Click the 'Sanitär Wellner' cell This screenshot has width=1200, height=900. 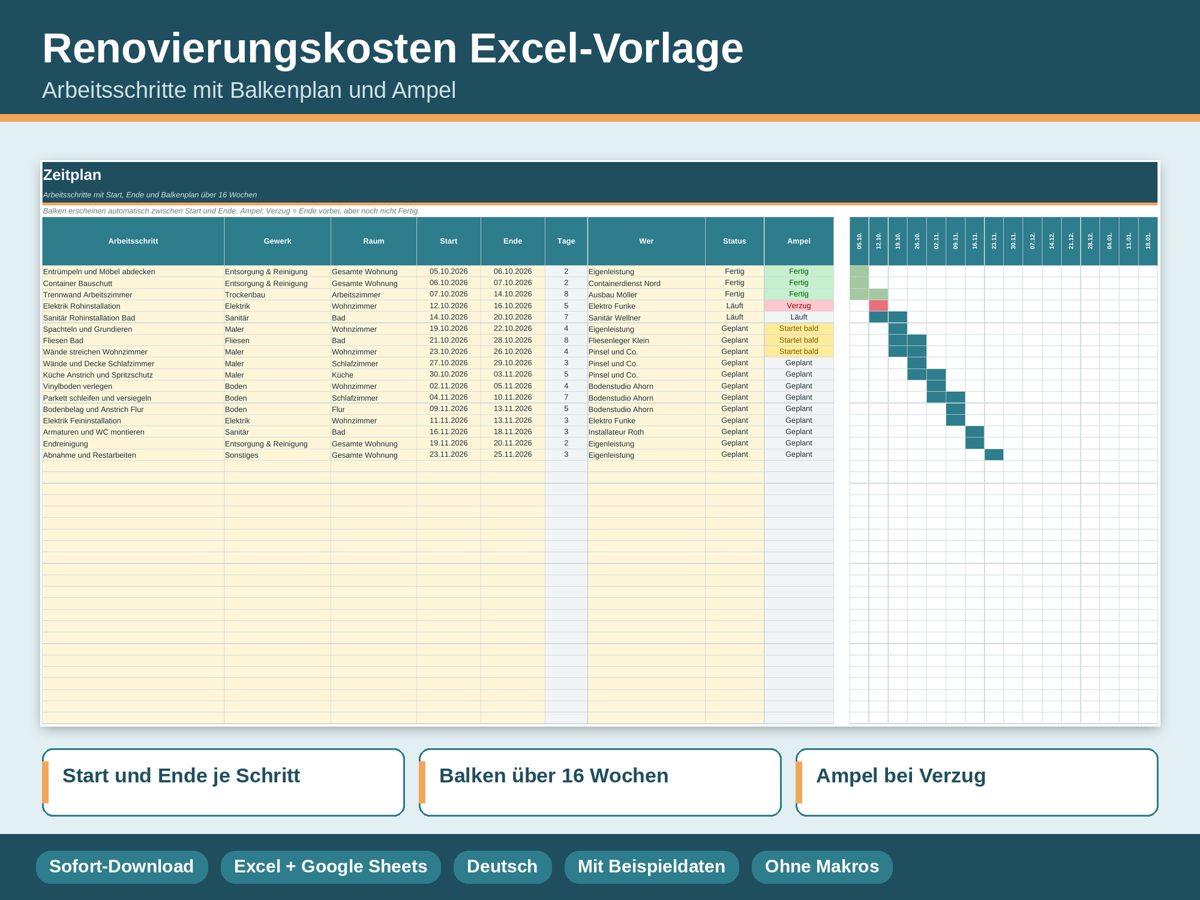click(646, 317)
